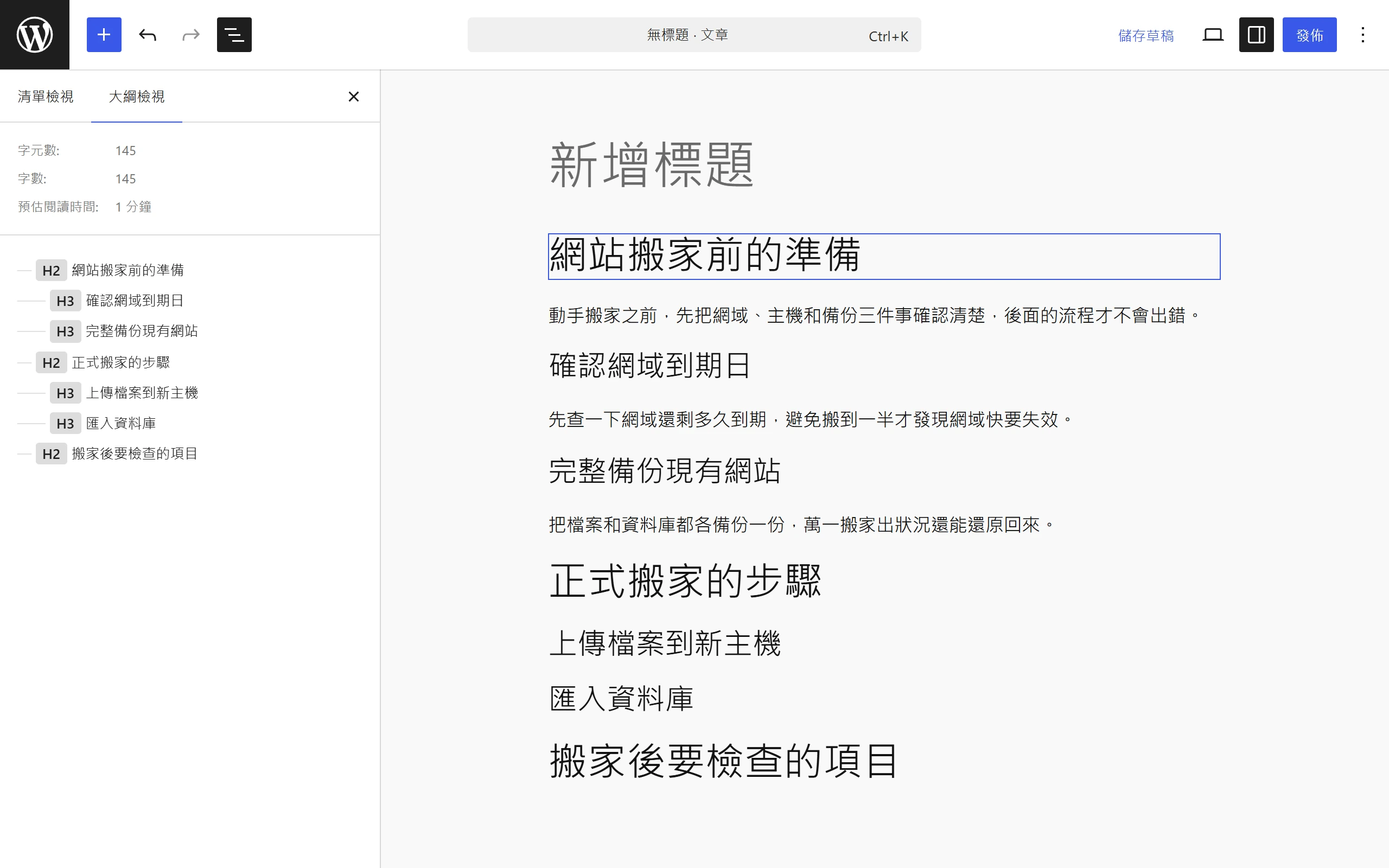The height and width of the screenshot is (868, 1389).
Task: Click the 發佈 publish button
Action: coord(1309,34)
